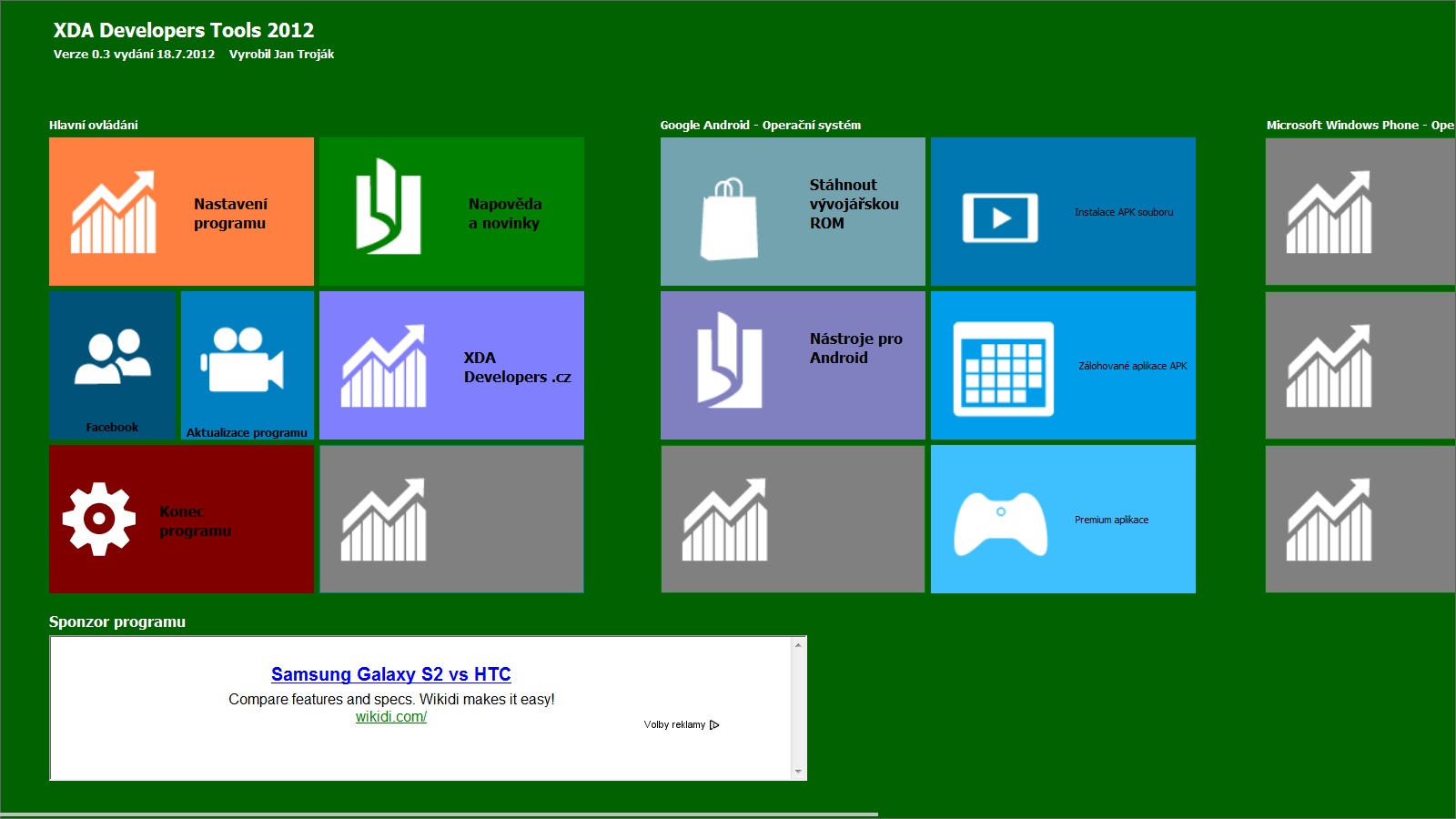This screenshot has height=819, width=1456.
Task: Select the Premium aplikace gamepad icon
Action: point(1000,523)
